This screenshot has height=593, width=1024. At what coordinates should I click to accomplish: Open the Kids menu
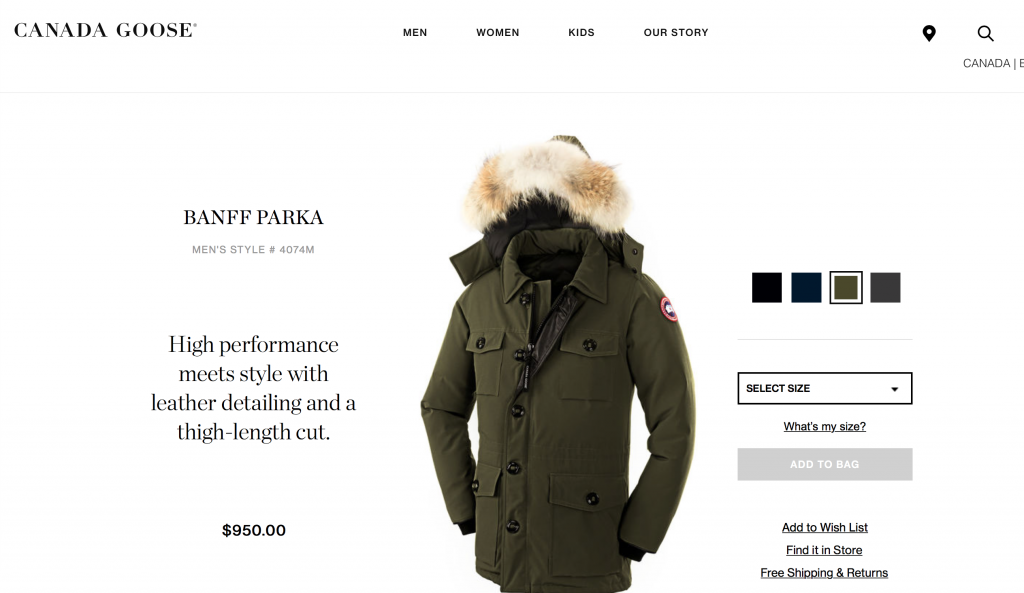[581, 33]
